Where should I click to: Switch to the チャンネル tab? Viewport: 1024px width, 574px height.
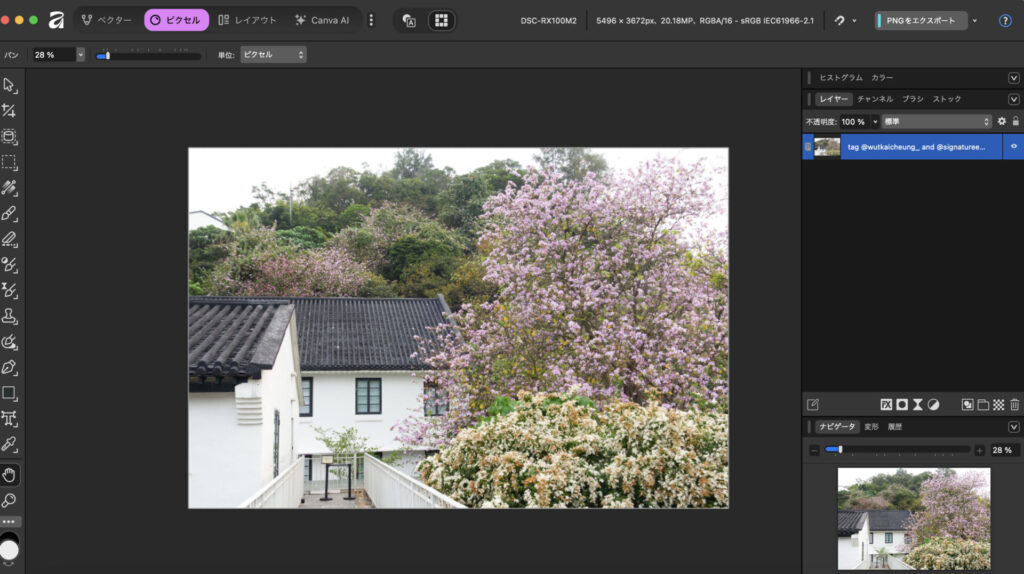coord(875,99)
